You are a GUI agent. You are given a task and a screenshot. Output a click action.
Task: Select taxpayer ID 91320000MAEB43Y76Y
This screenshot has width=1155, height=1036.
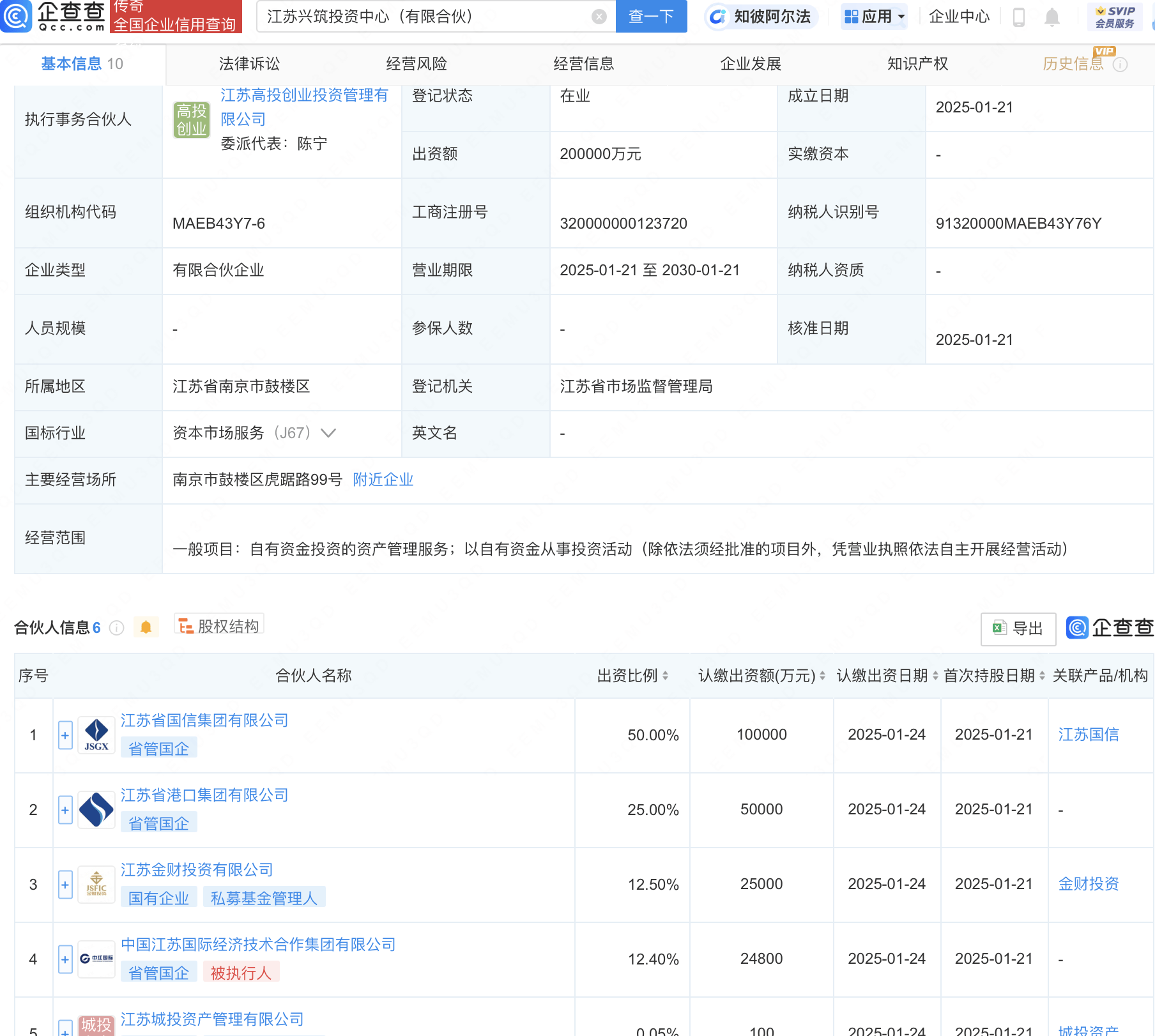[1019, 224]
